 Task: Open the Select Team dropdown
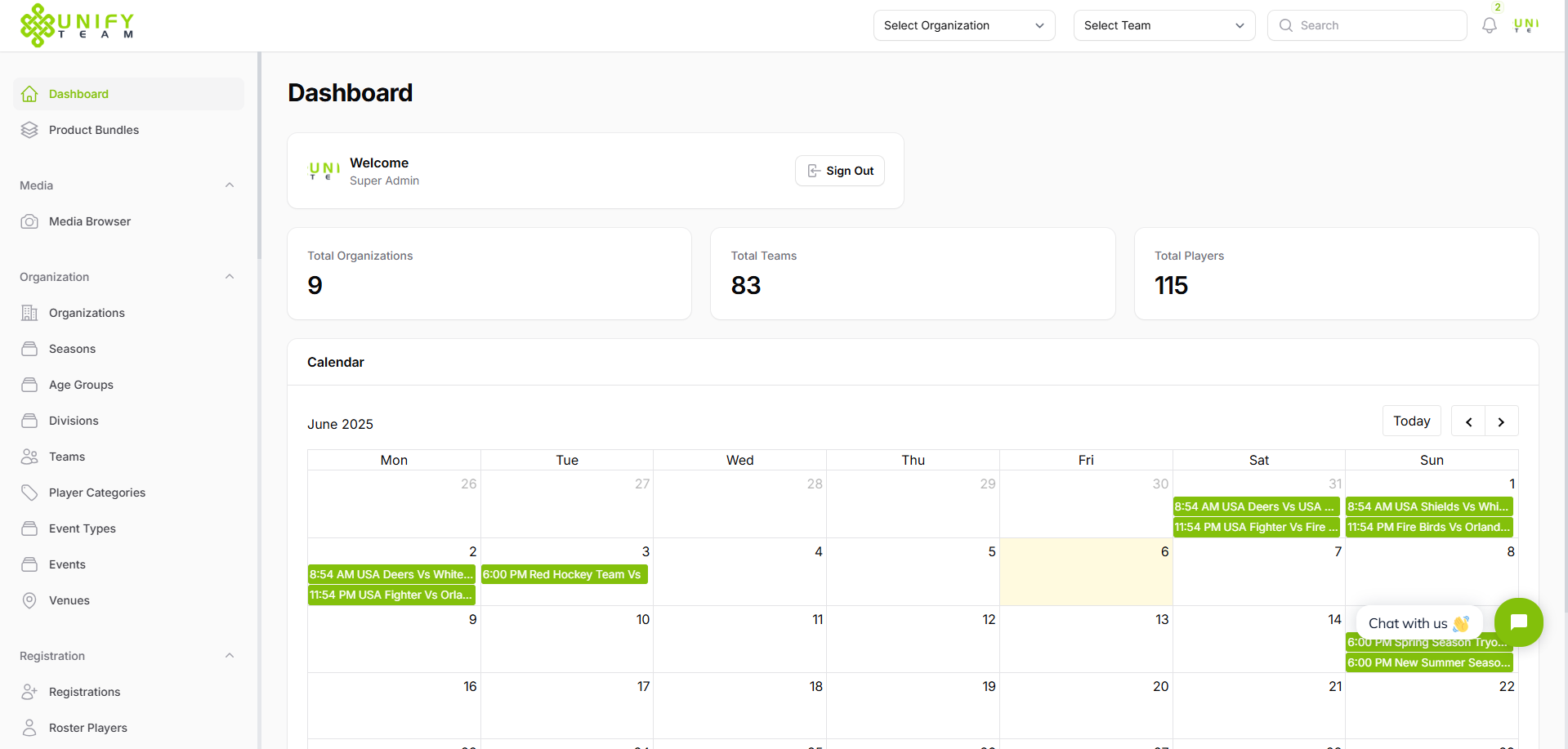coord(1164,25)
